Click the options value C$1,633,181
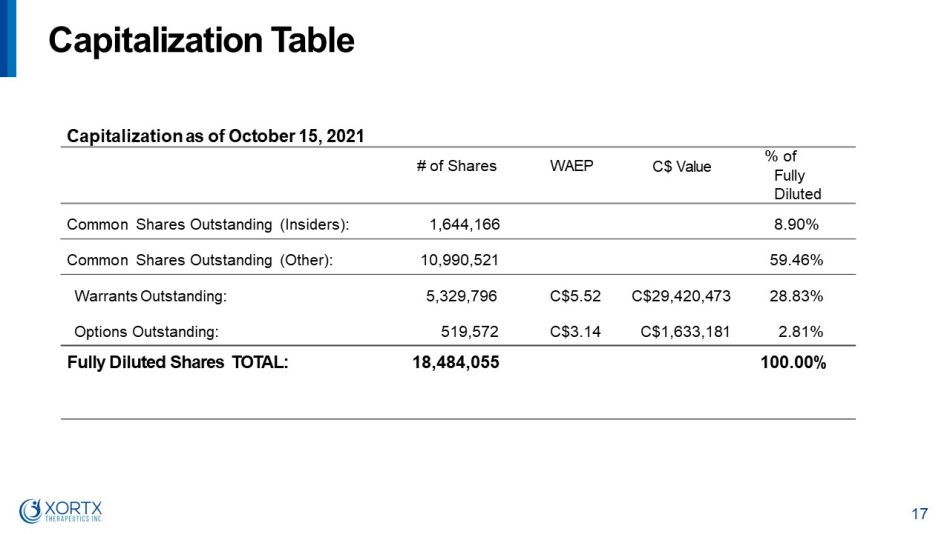The image size is (950, 534). point(686,331)
